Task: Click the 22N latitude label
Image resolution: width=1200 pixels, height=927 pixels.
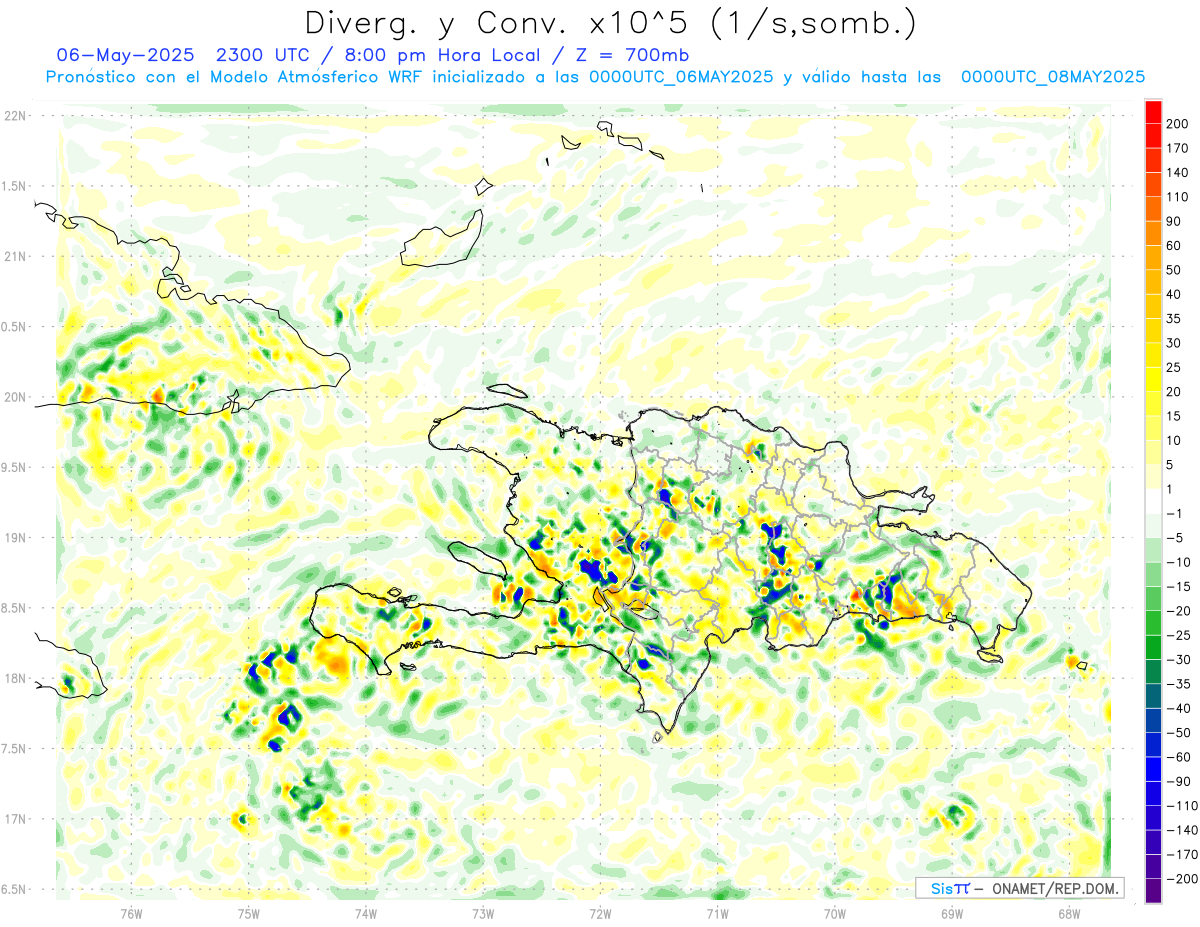Action: (x=15, y=116)
